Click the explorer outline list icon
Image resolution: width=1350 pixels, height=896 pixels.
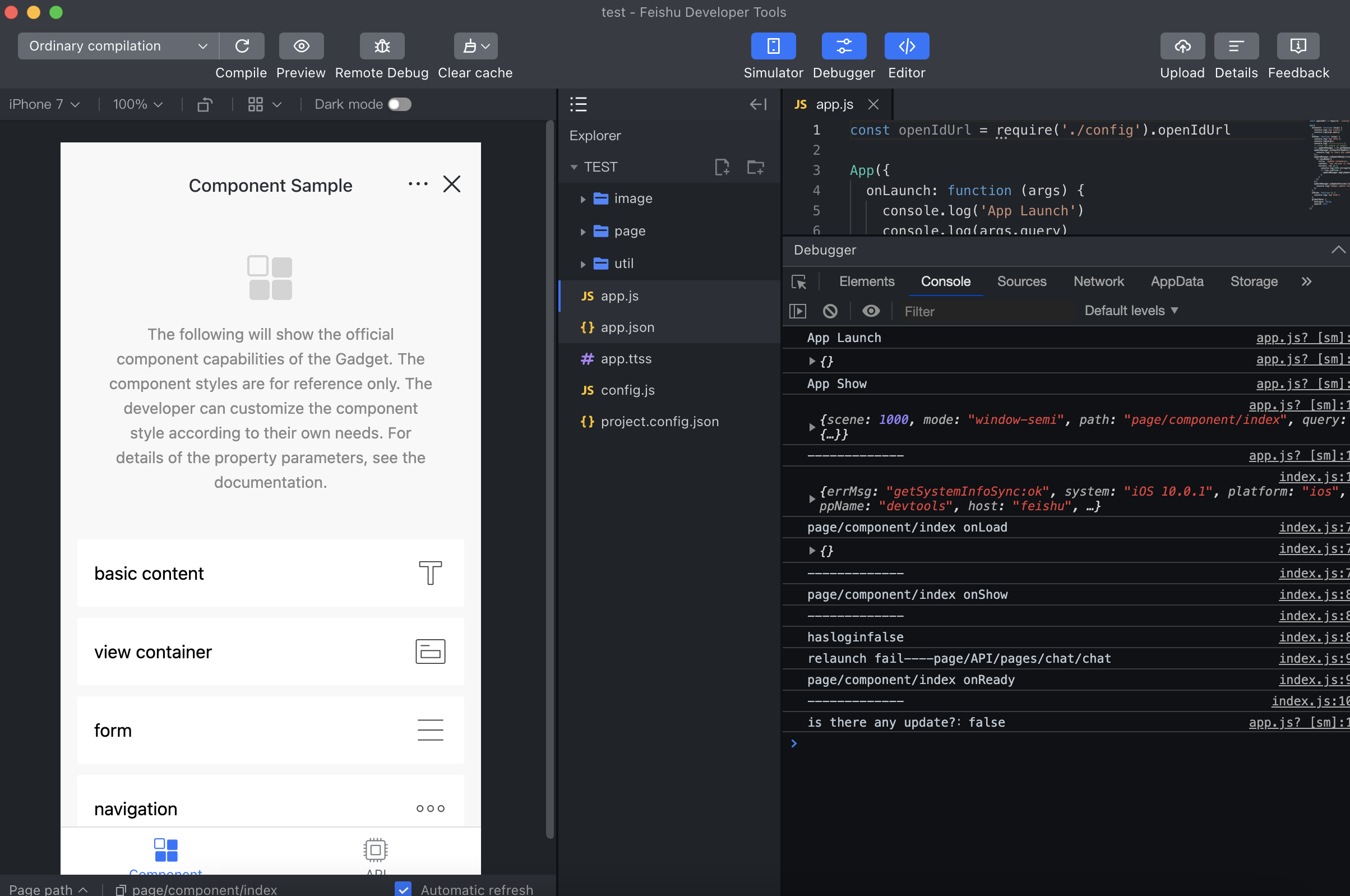(578, 104)
